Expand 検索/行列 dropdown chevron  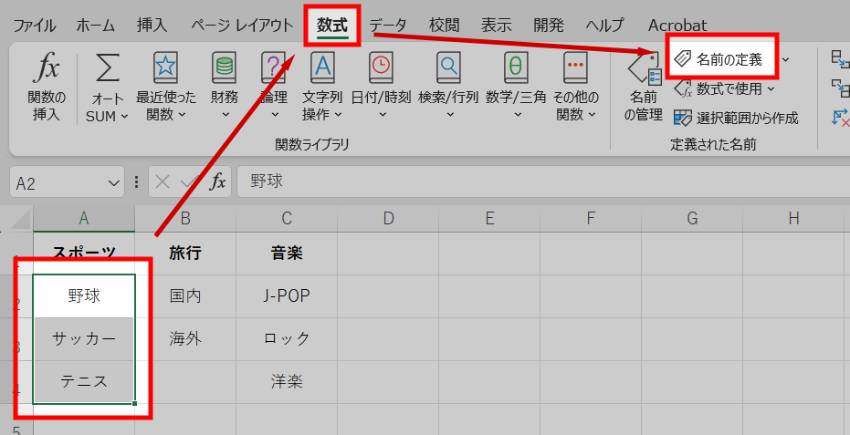click(x=450, y=115)
